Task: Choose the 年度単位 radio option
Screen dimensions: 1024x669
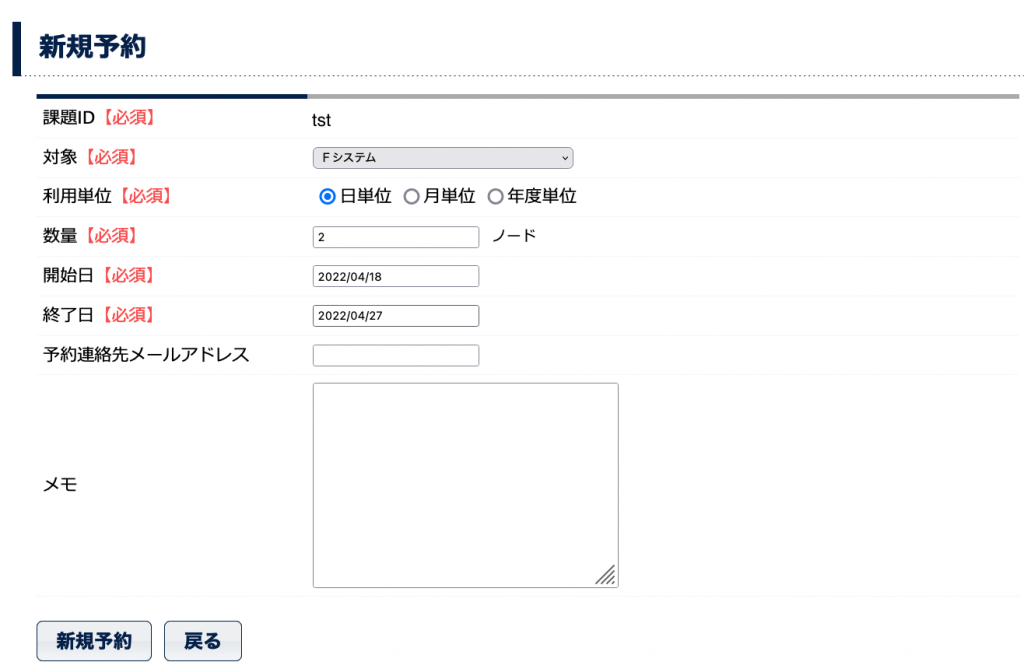Action: (x=495, y=197)
